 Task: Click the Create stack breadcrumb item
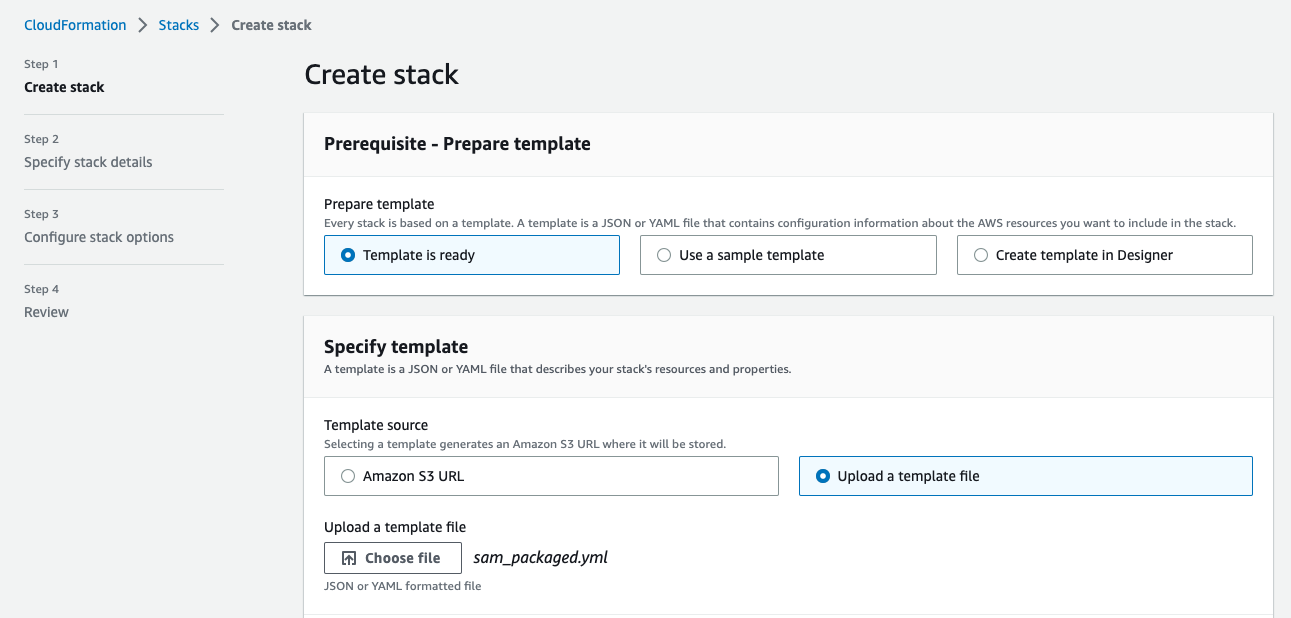(271, 25)
